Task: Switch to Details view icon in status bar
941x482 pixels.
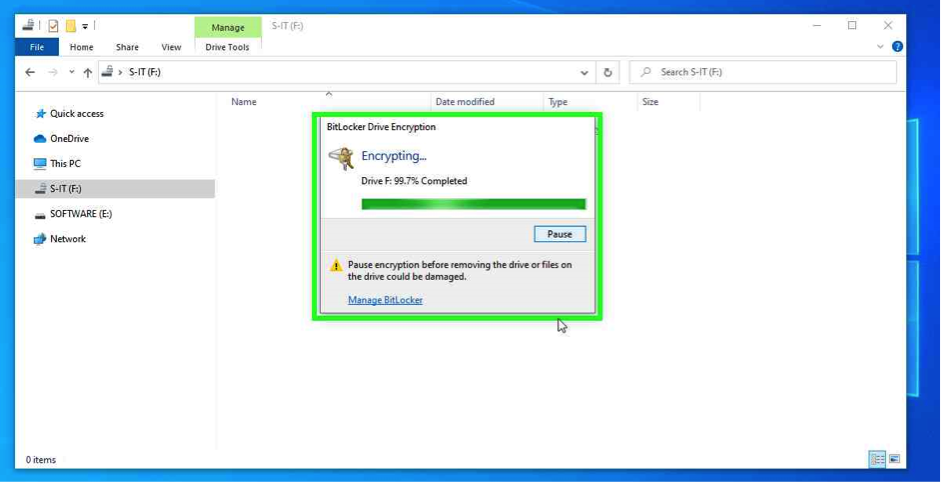Action: point(877,459)
